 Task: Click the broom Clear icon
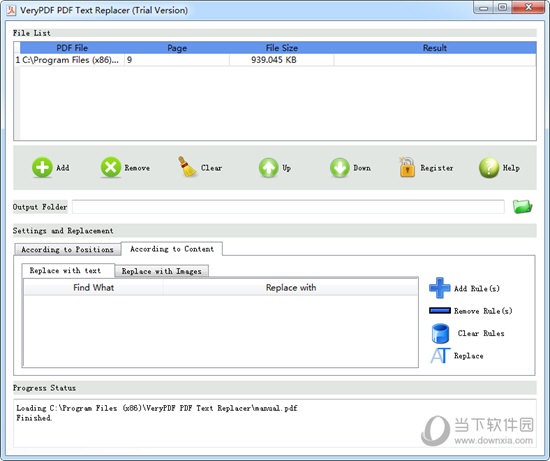tap(187, 167)
